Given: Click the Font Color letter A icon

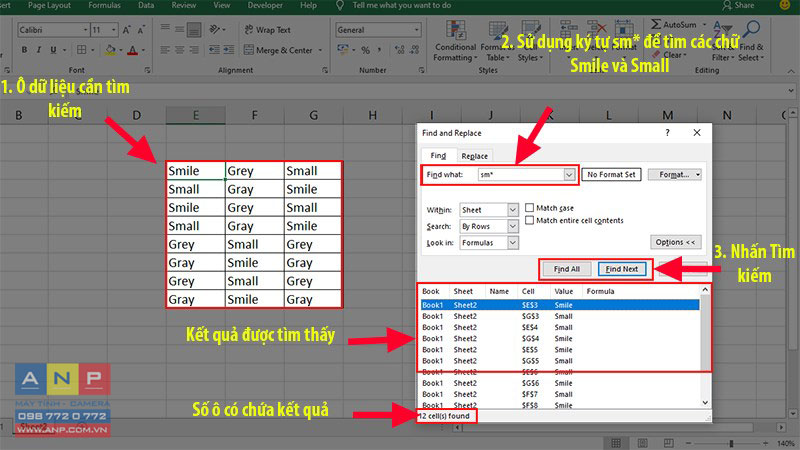Looking at the screenshot, I should point(133,50).
